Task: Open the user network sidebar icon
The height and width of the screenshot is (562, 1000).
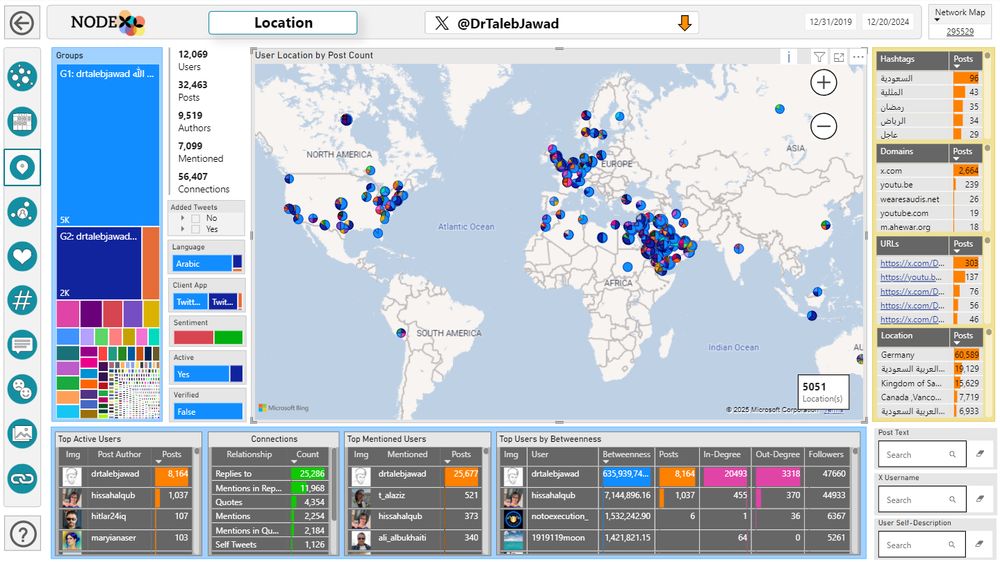Action: 22,211
